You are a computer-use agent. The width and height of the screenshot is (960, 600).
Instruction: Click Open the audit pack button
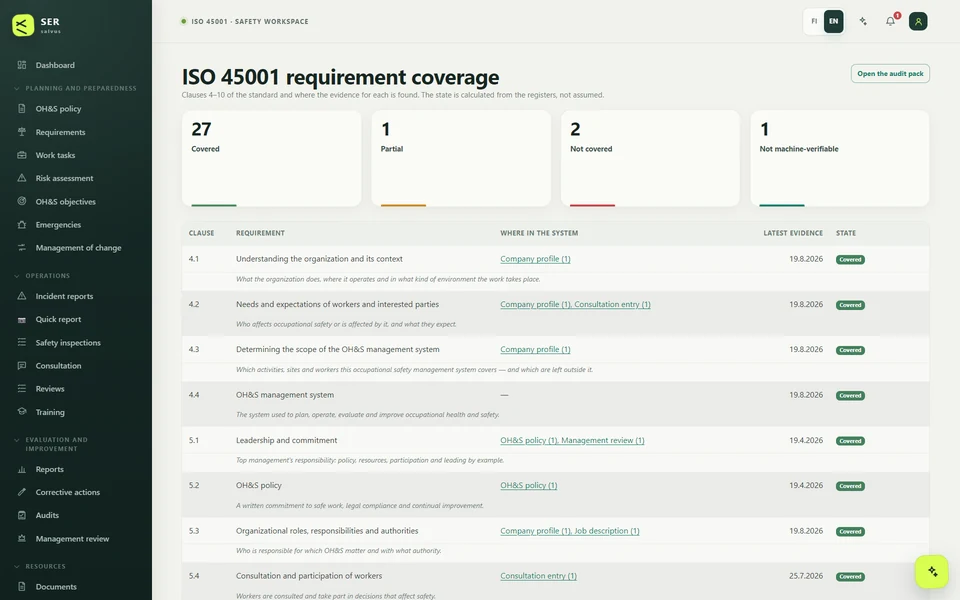pyautogui.click(x=890, y=73)
